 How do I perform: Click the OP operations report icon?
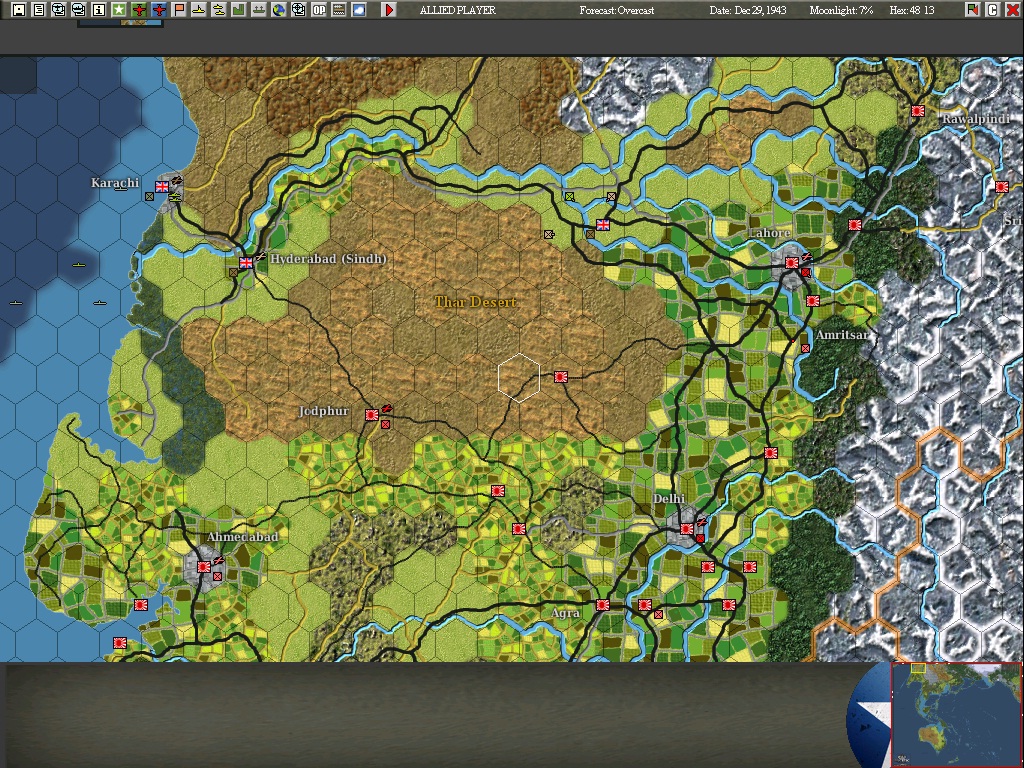pyautogui.click(x=319, y=10)
